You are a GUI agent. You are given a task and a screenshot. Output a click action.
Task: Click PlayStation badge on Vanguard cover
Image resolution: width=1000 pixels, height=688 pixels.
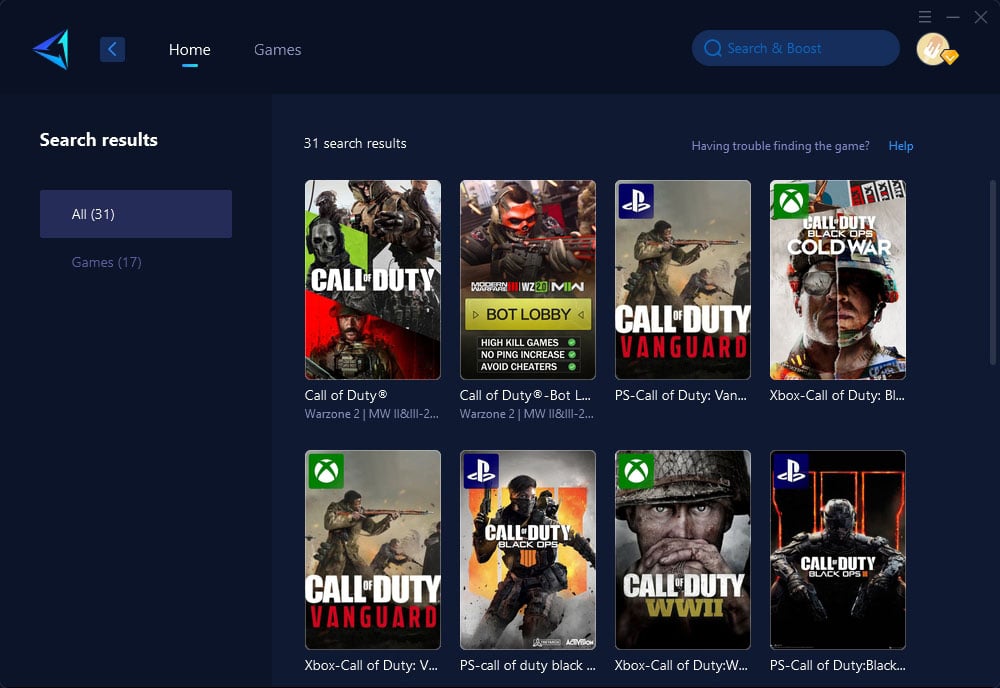(x=636, y=201)
